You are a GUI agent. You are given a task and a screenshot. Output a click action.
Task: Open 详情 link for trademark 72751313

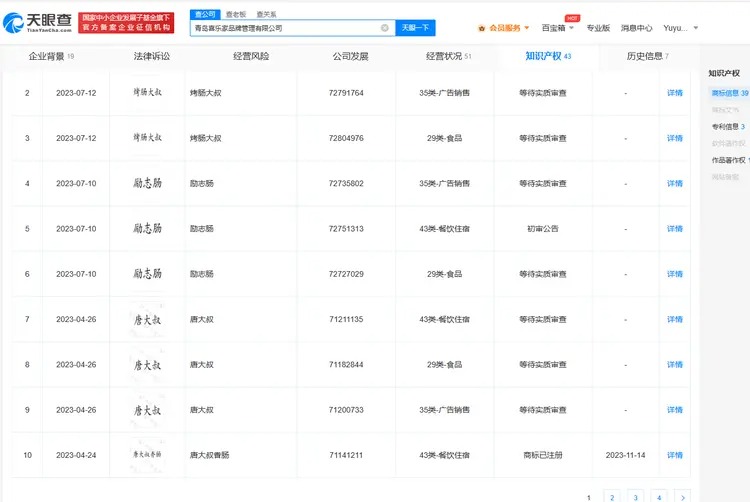click(675, 229)
